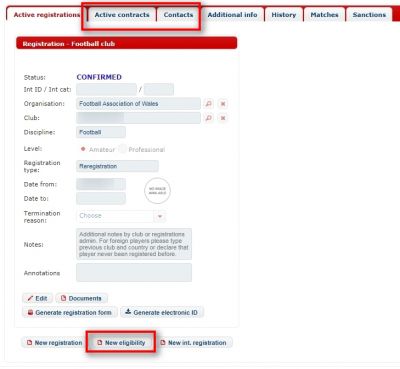This screenshot has height=369, width=400.
Task: Open the Contacts tab
Action: pyautogui.click(x=178, y=15)
